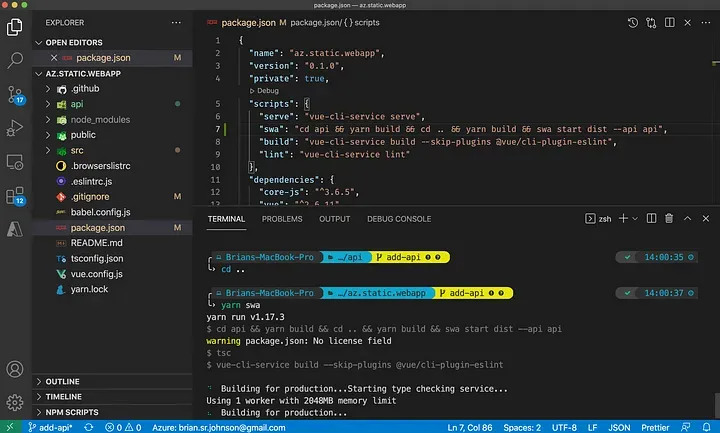Select the package.json editor tab
Image resolution: width=720 pixels, height=433 pixels.
click(248, 22)
